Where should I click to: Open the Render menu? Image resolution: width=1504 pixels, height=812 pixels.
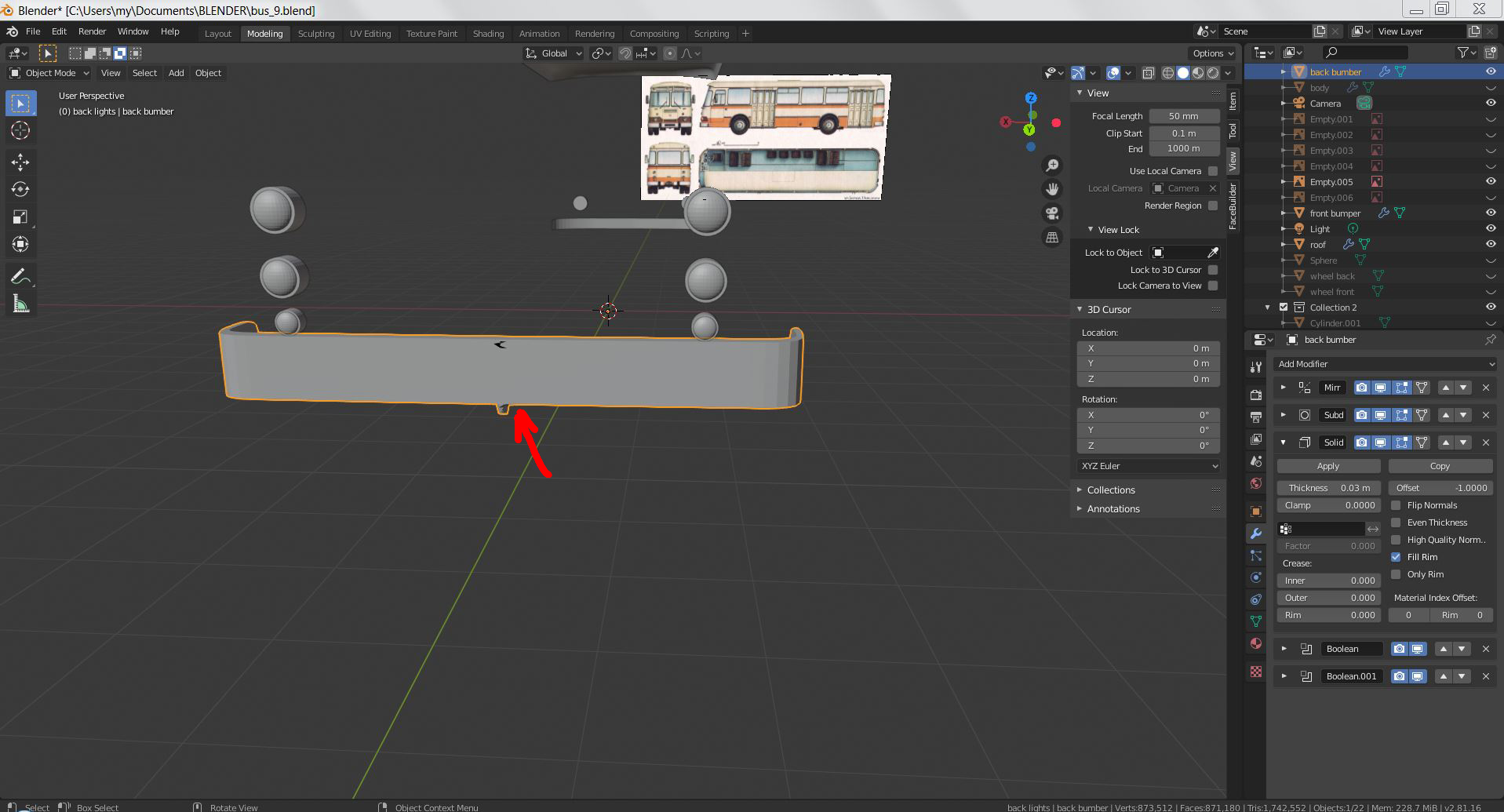92,31
